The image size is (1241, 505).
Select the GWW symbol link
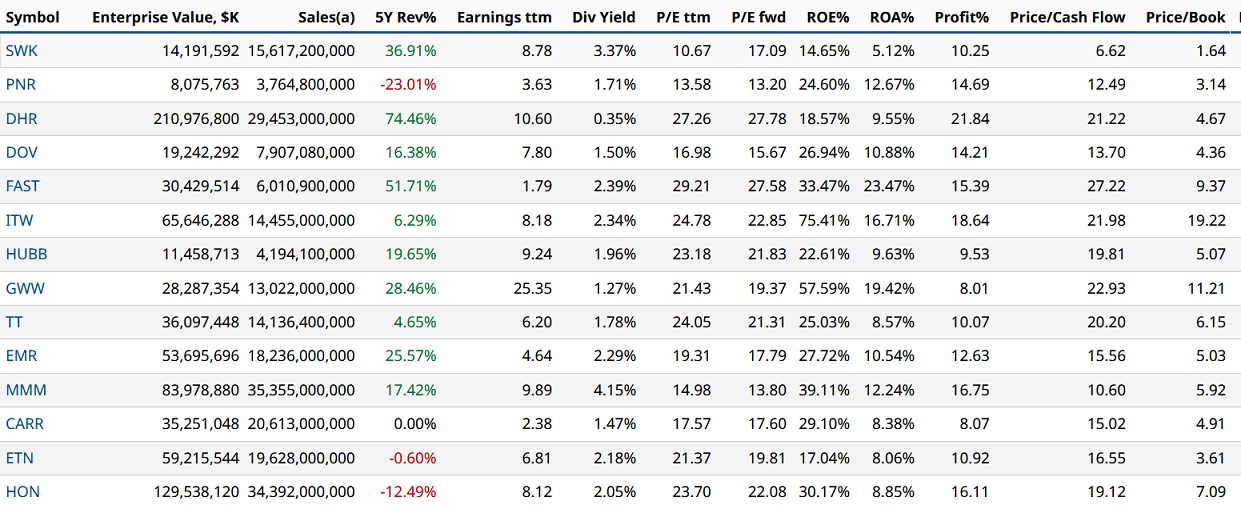(x=25, y=288)
